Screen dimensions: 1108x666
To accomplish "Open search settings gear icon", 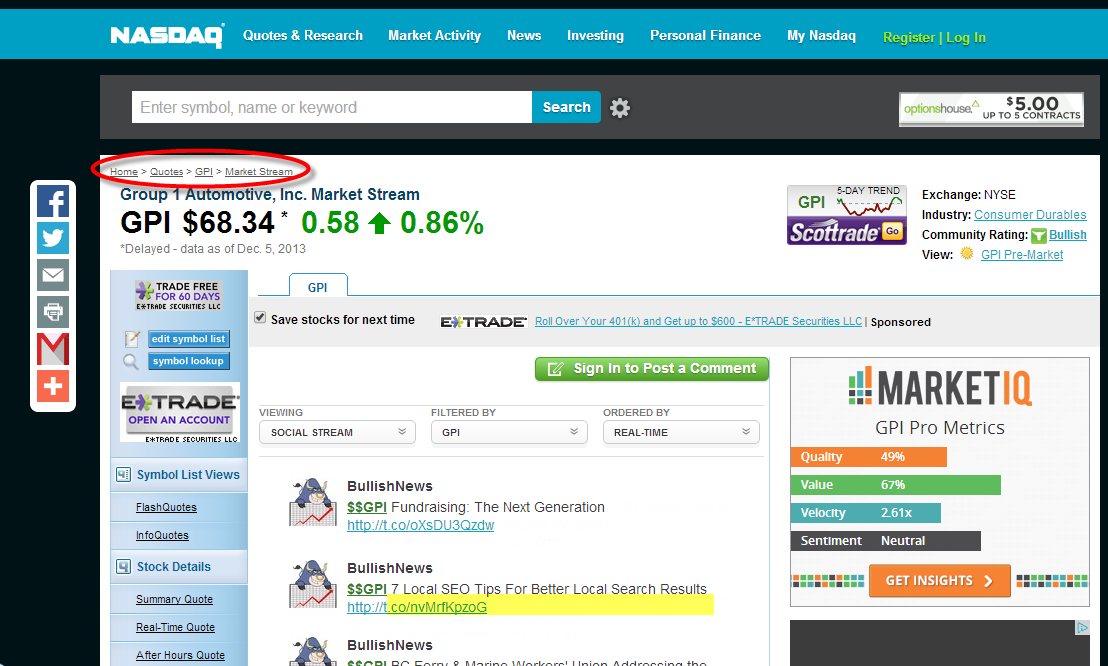I will 620,107.
